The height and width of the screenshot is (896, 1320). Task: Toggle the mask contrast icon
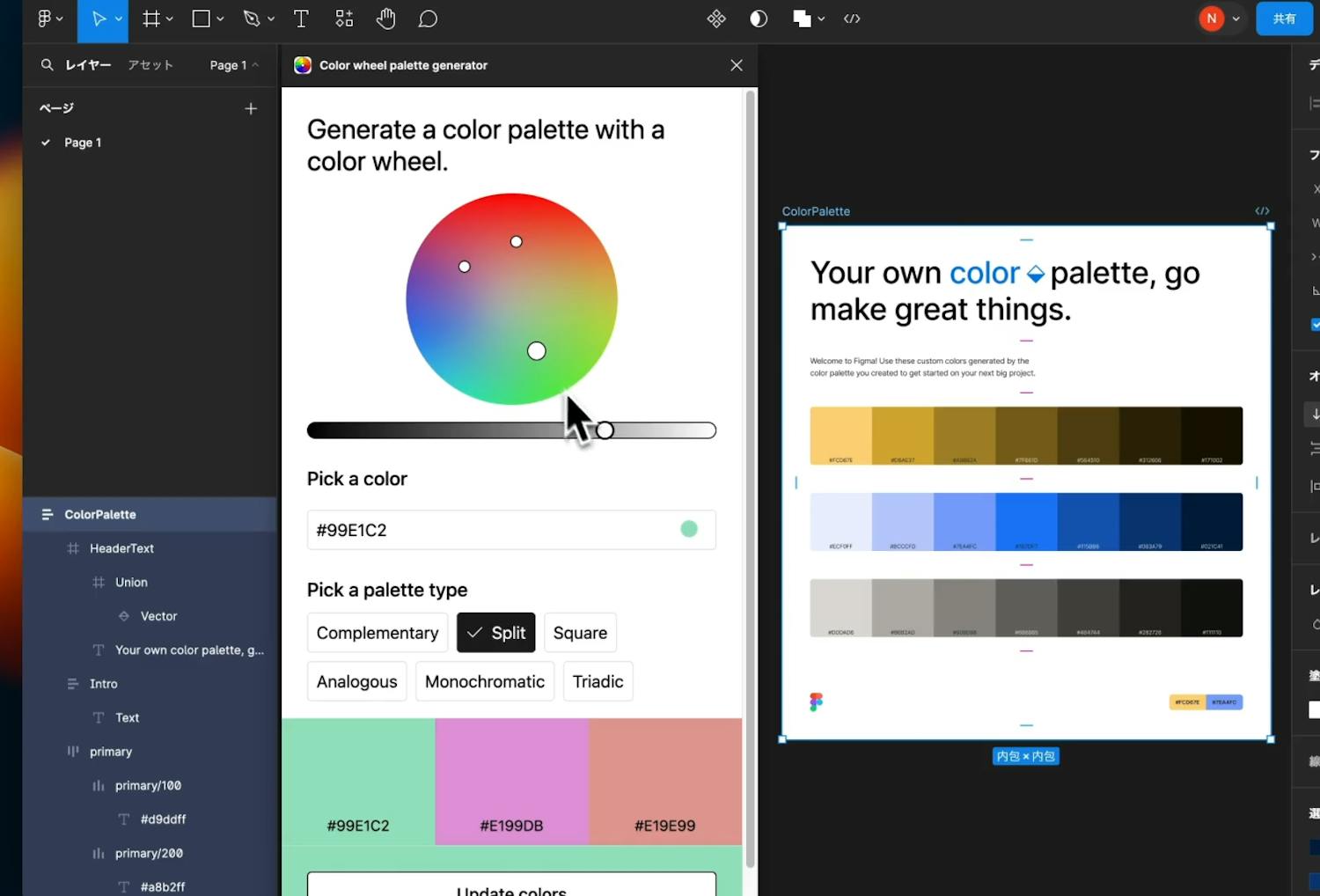(x=759, y=19)
